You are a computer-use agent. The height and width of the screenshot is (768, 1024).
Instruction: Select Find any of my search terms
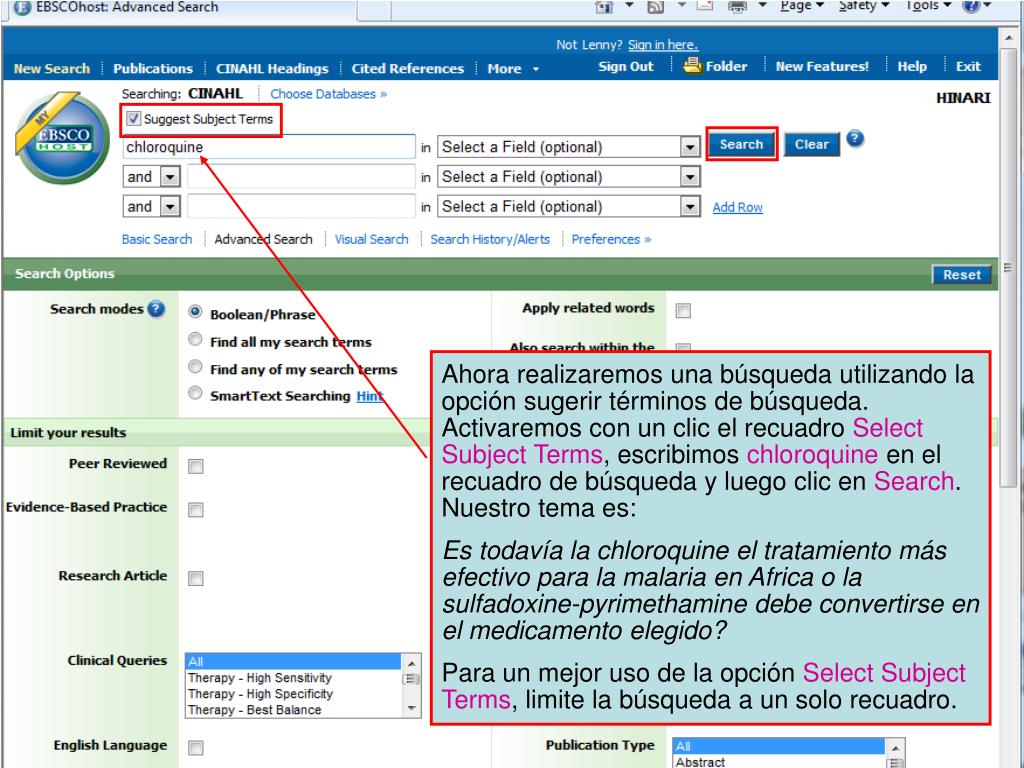tap(195, 366)
